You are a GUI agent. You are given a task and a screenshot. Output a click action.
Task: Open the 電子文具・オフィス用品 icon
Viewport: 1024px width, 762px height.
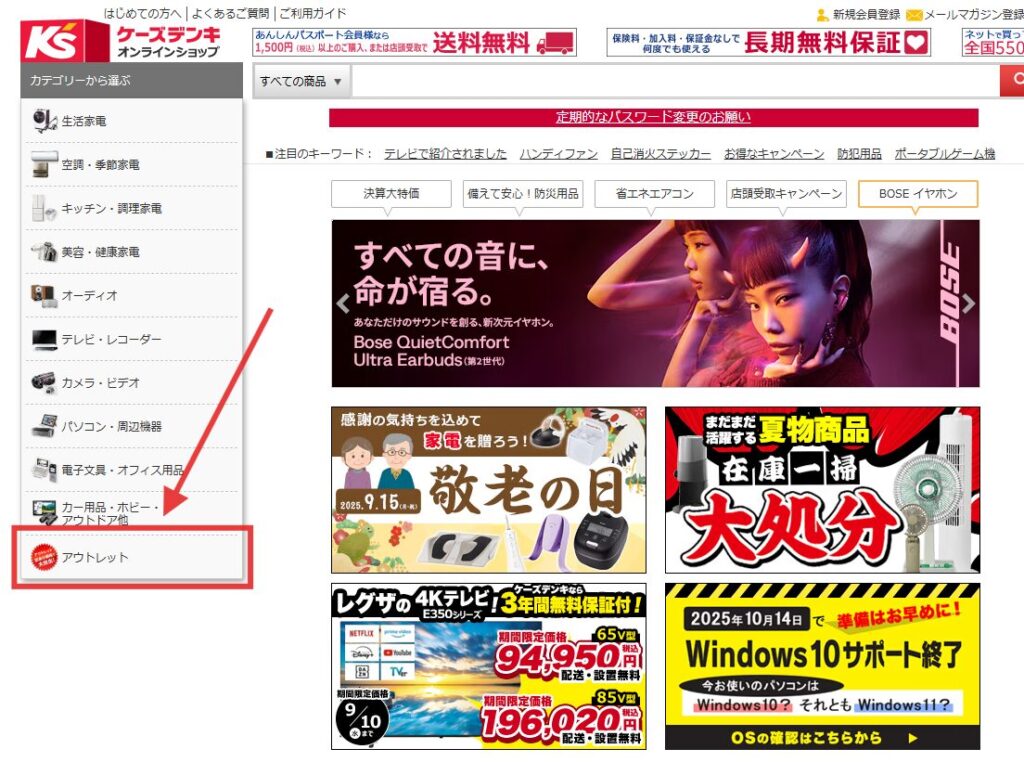pyautogui.click(x=44, y=469)
